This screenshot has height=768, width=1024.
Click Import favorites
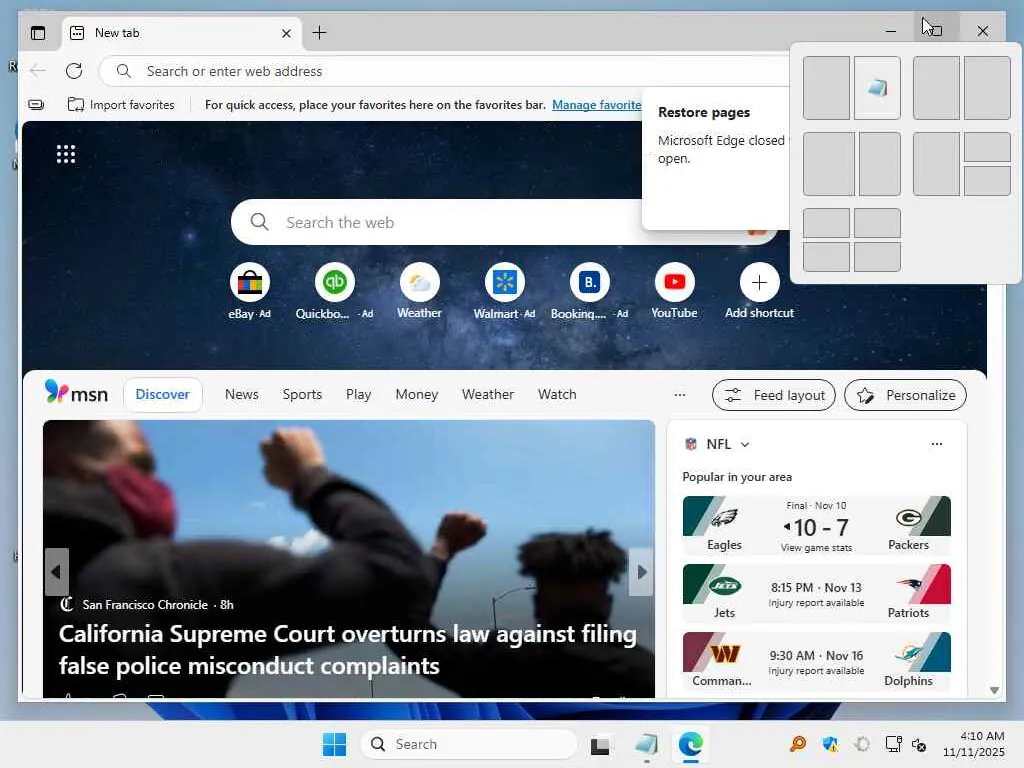tap(121, 104)
